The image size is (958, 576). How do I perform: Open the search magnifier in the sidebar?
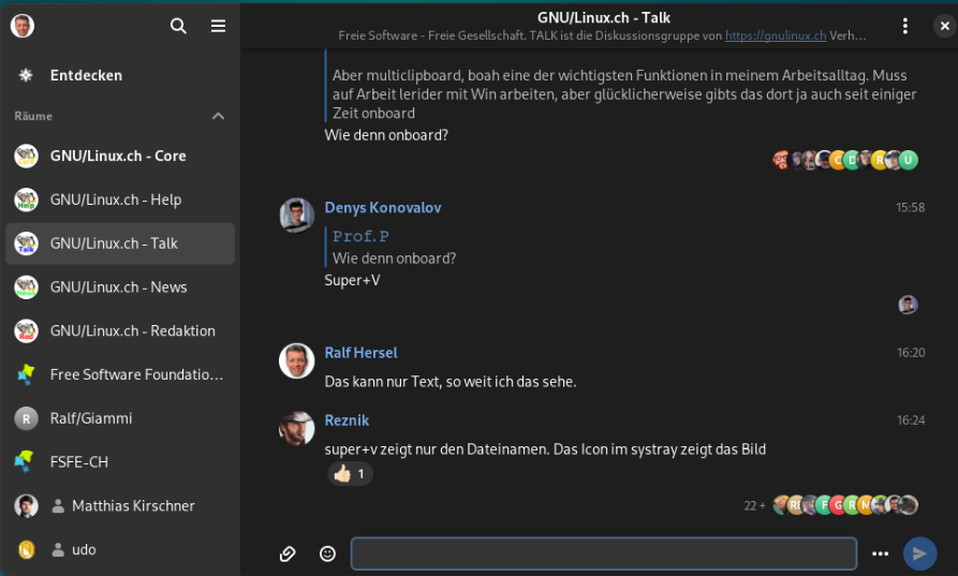tap(178, 26)
